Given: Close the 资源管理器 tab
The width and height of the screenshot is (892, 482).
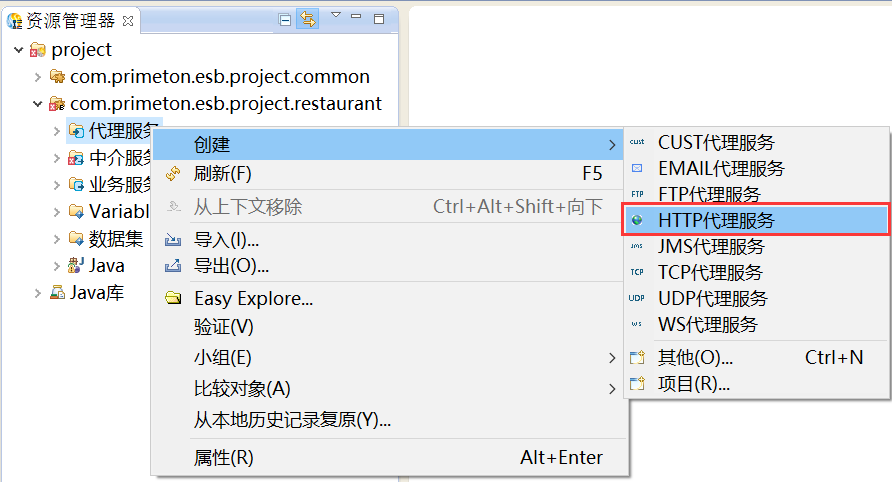Looking at the screenshot, I should click(x=128, y=21).
